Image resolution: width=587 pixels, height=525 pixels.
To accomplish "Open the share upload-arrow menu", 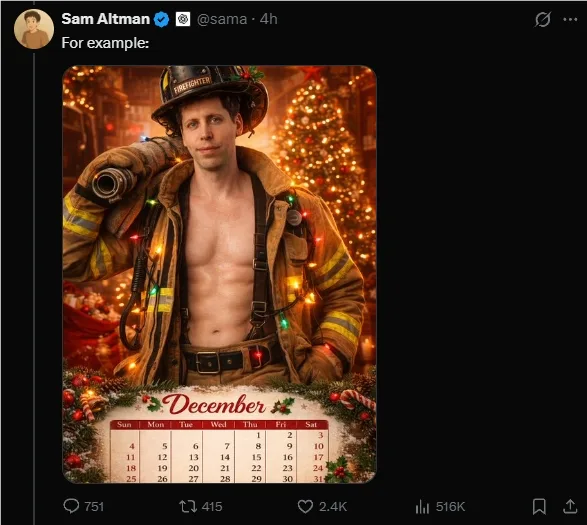I will [570, 506].
